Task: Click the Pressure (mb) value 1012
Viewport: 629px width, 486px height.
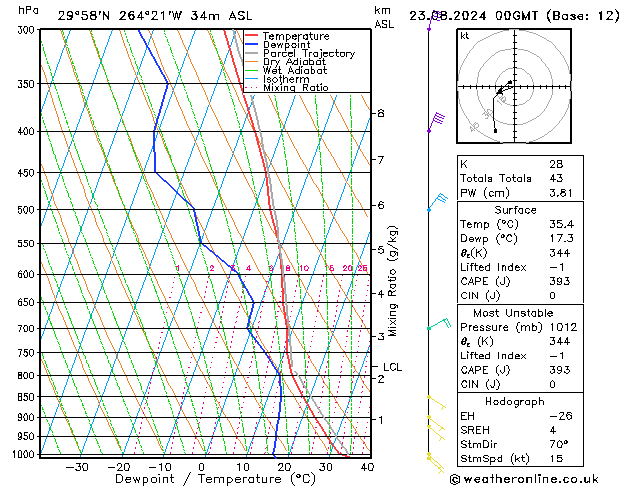Action: point(563,327)
